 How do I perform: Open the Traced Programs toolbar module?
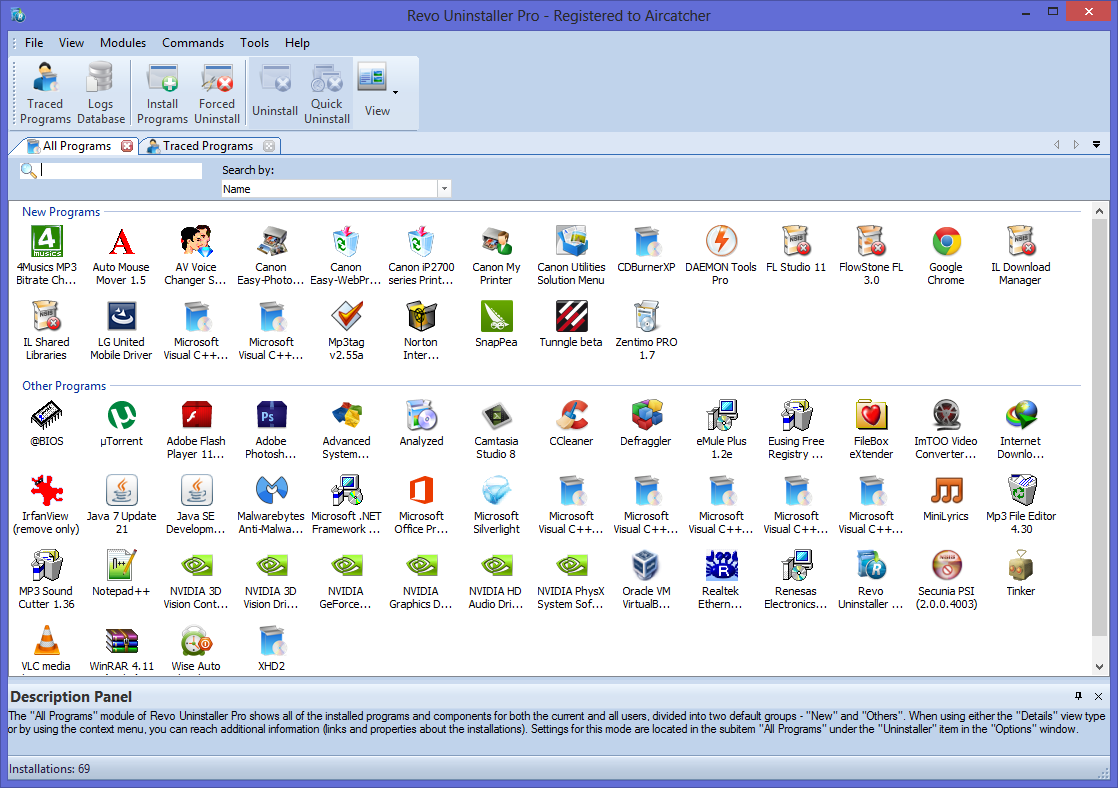[45, 93]
